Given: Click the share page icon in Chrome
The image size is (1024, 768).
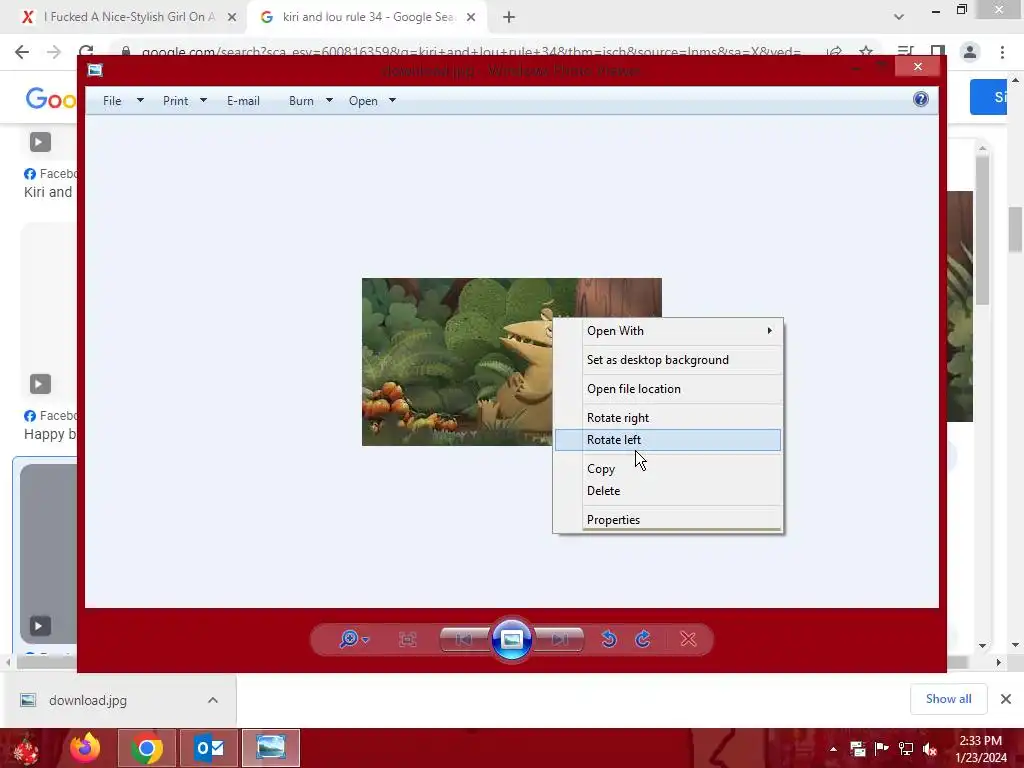Looking at the screenshot, I should coord(834,52).
